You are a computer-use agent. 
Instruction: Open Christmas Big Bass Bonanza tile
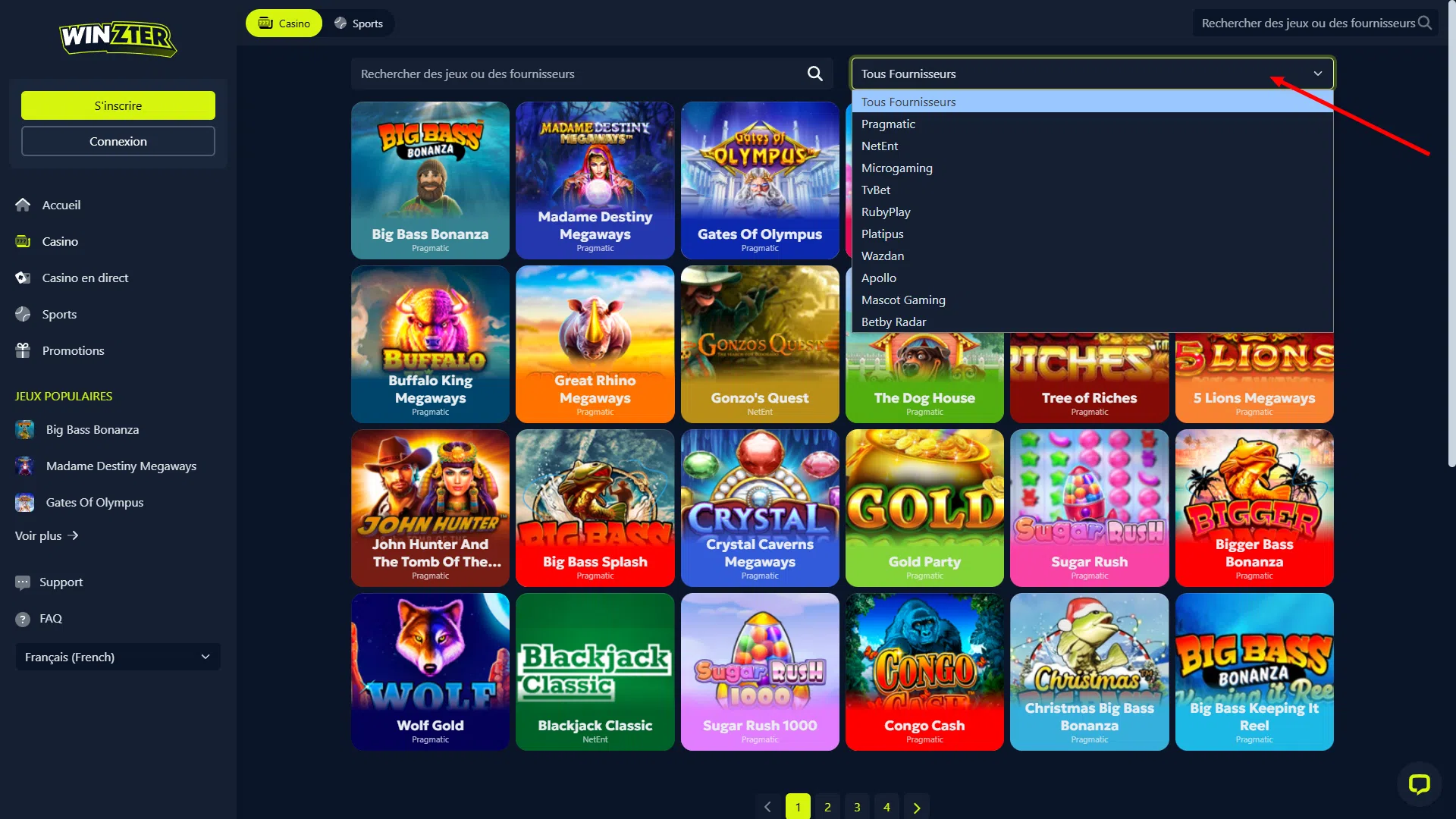[x=1090, y=672]
